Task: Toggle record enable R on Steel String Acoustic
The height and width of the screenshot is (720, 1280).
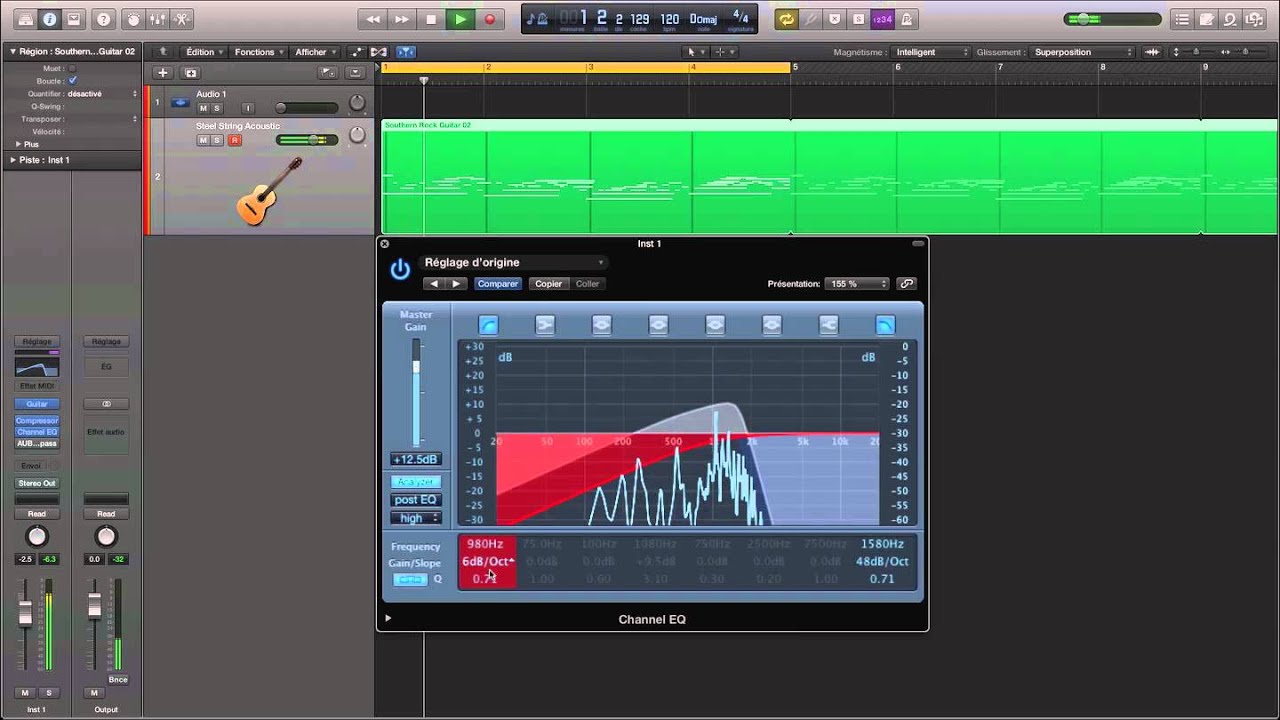Action: coord(235,140)
